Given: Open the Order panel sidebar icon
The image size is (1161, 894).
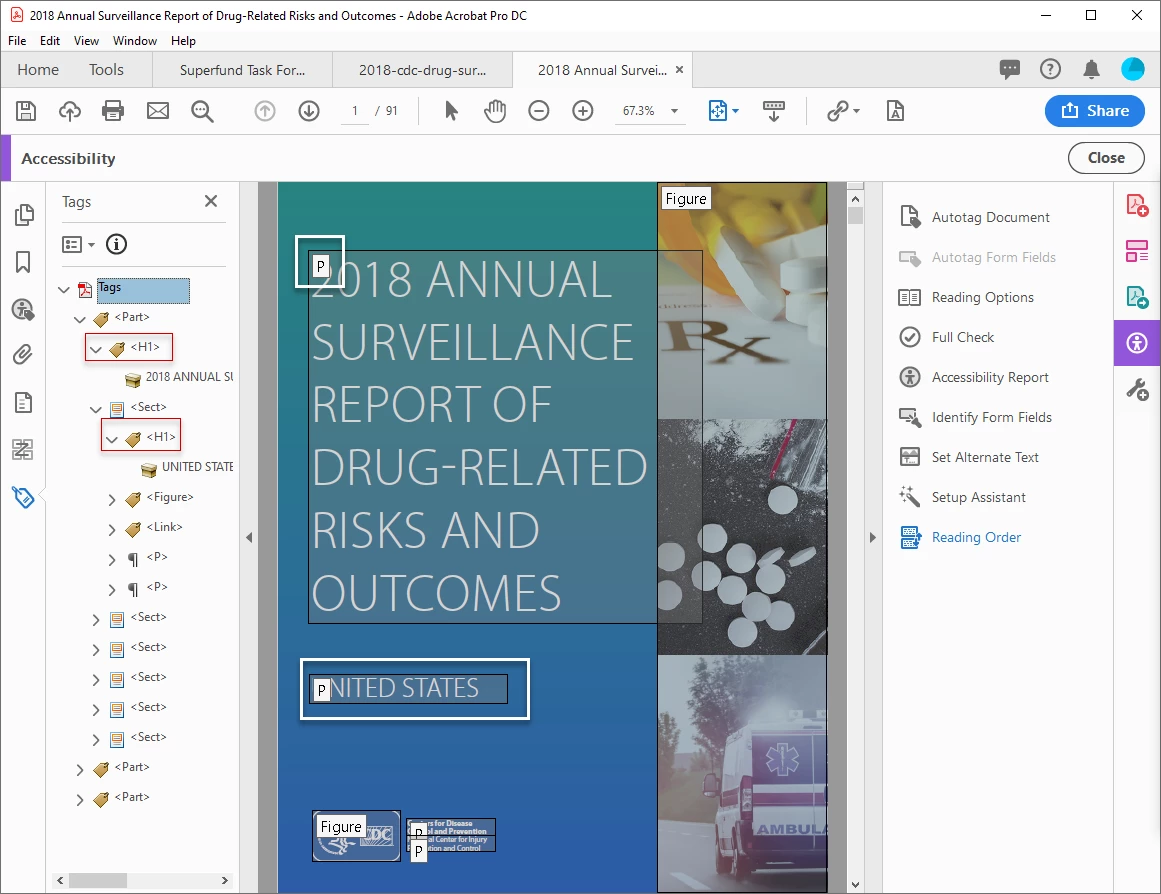Looking at the screenshot, I should click(23, 449).
